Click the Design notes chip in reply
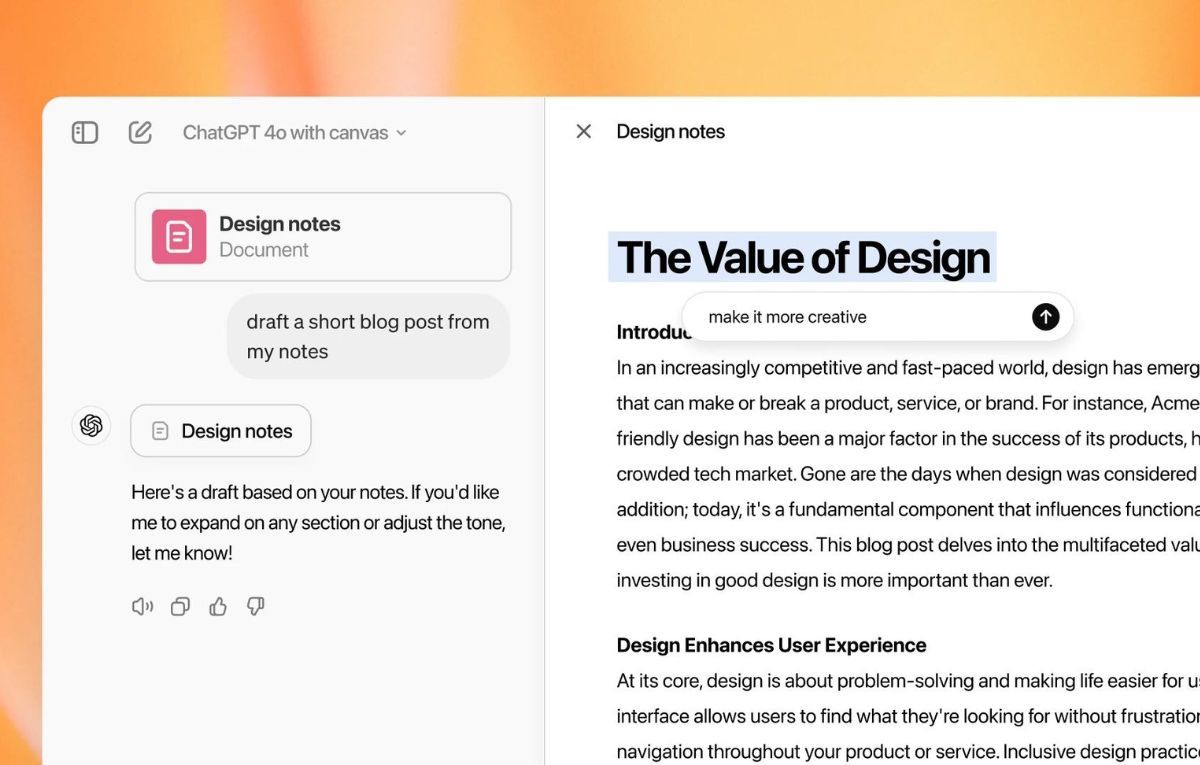Screen dimensions: 1200x765 [x=221, y=431]
